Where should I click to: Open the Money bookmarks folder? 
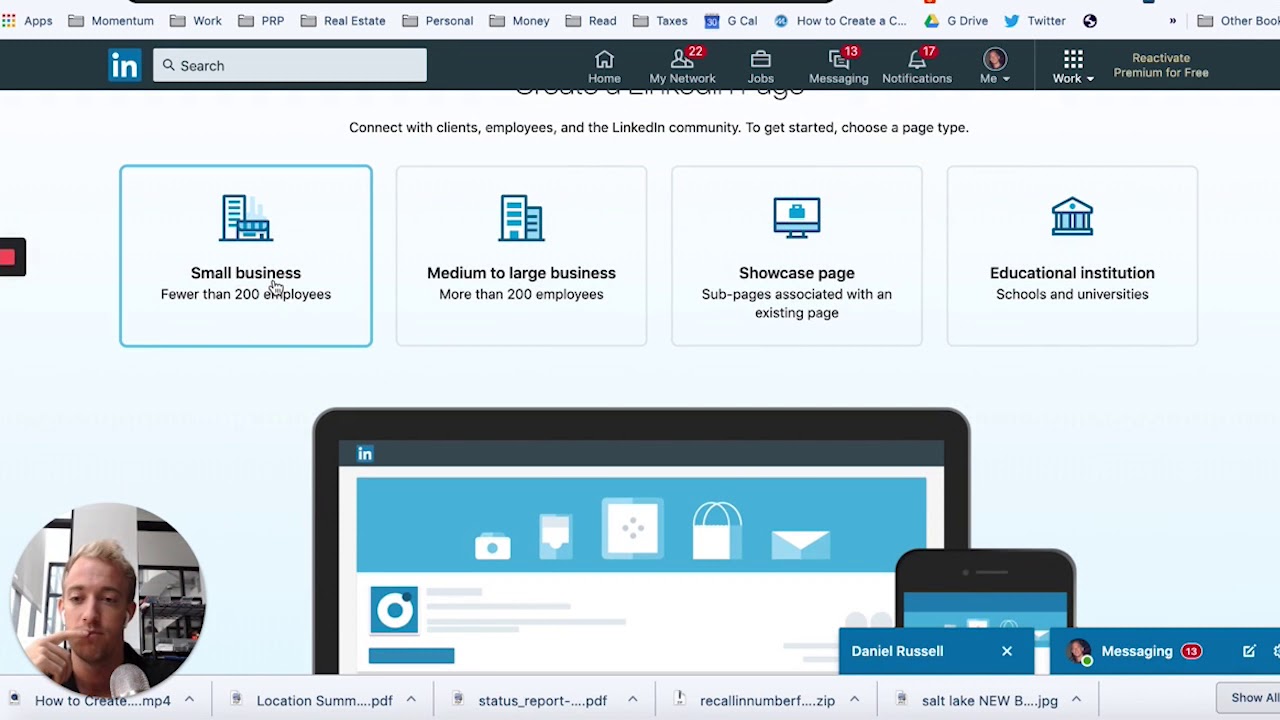(x=520, y=20)
